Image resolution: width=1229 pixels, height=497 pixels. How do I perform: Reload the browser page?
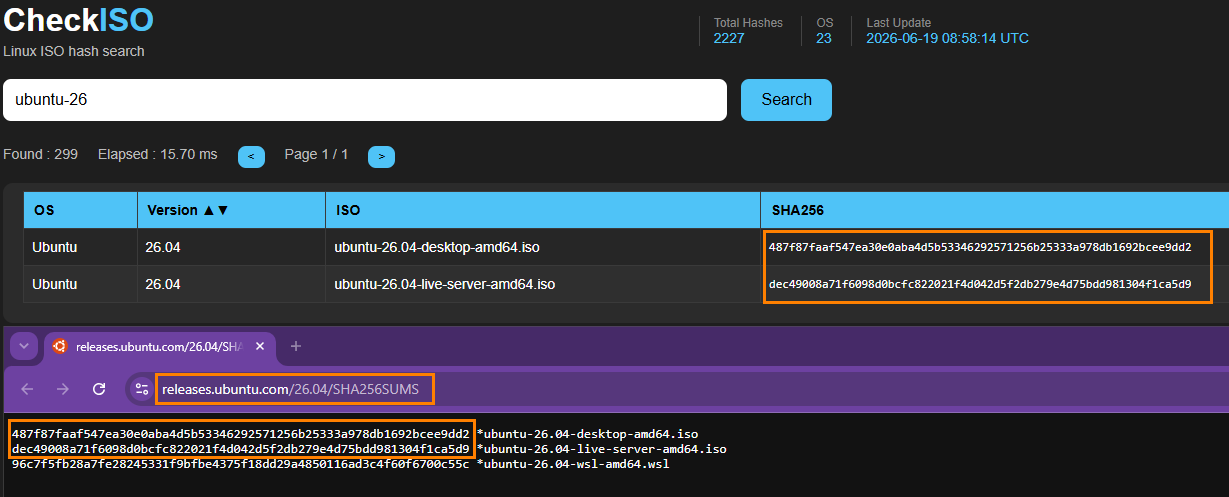[x=99, y=389]
